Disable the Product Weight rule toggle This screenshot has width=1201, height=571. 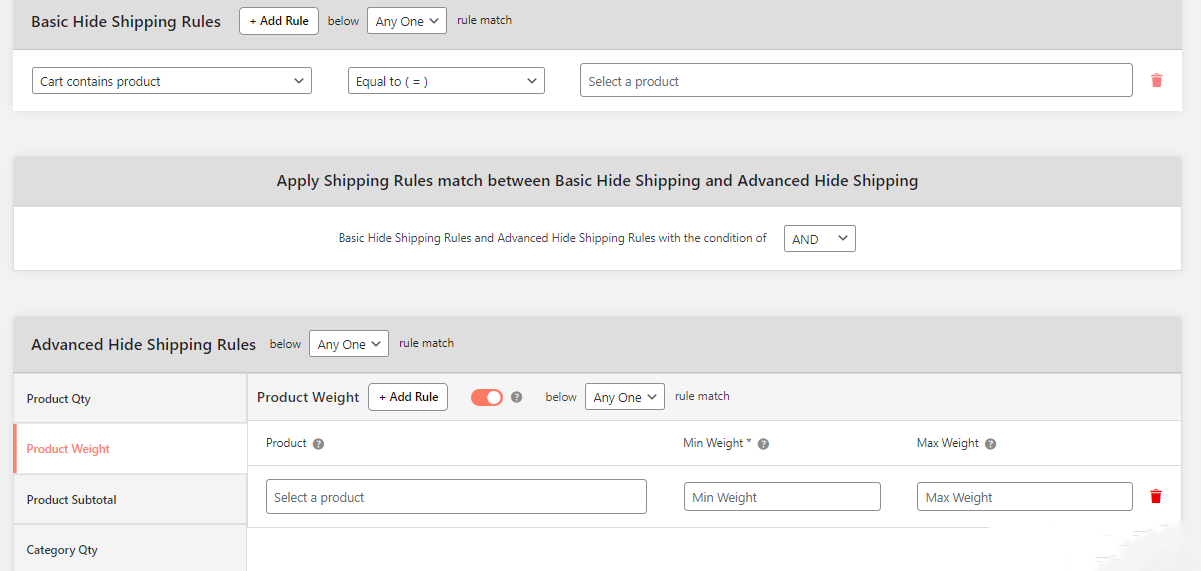click(487, 397)
